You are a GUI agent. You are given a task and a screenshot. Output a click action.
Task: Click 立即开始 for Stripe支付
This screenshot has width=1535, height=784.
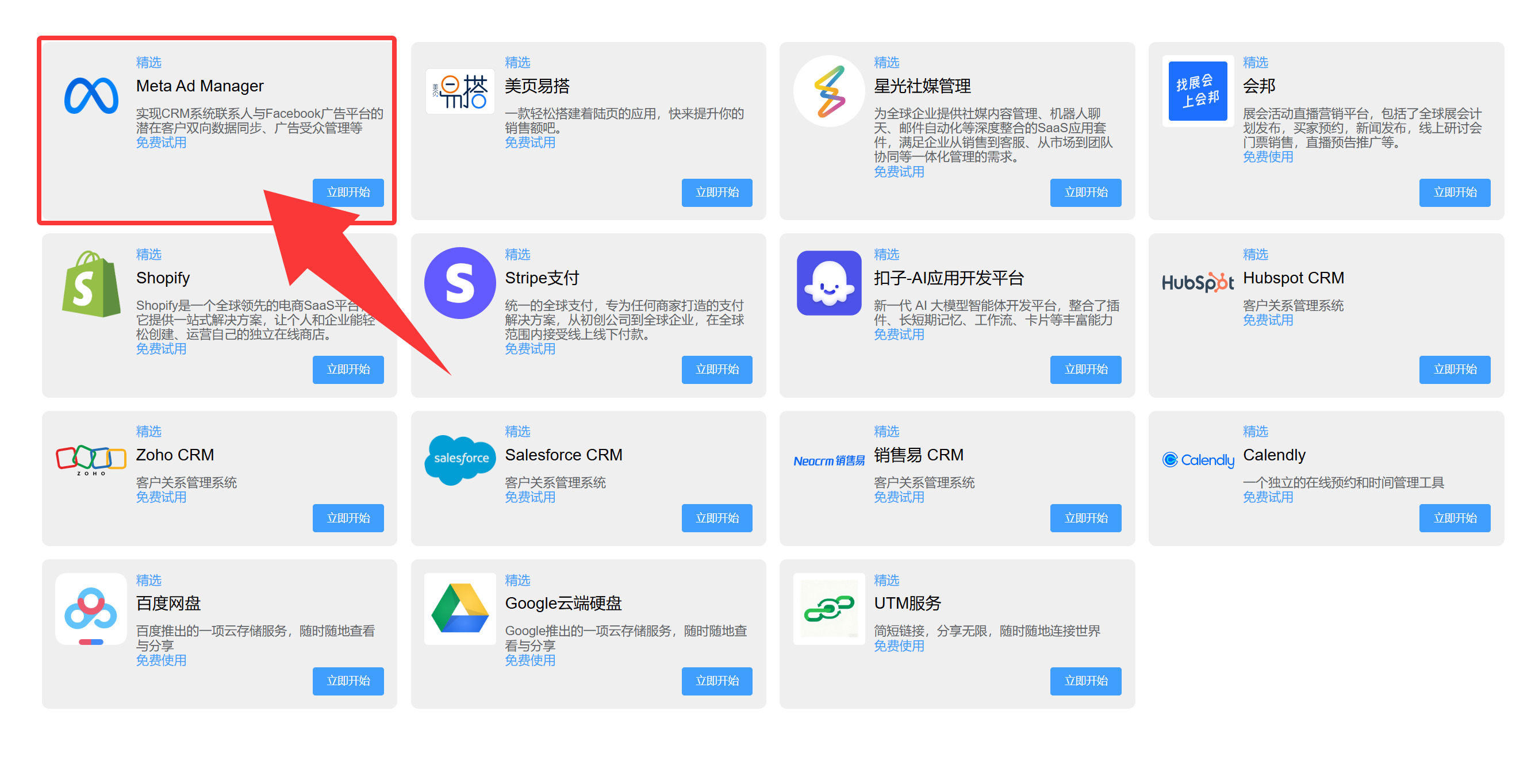coord(717,370)
